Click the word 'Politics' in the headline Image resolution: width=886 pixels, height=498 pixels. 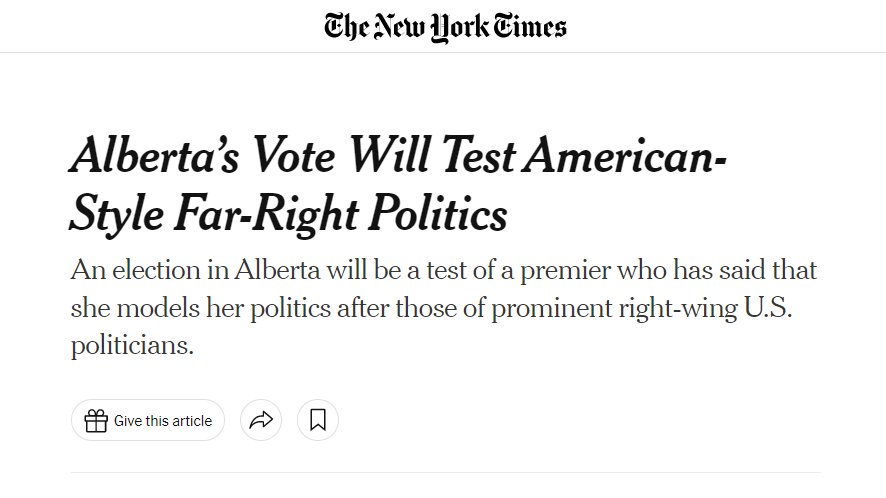(x=438, y=213)
